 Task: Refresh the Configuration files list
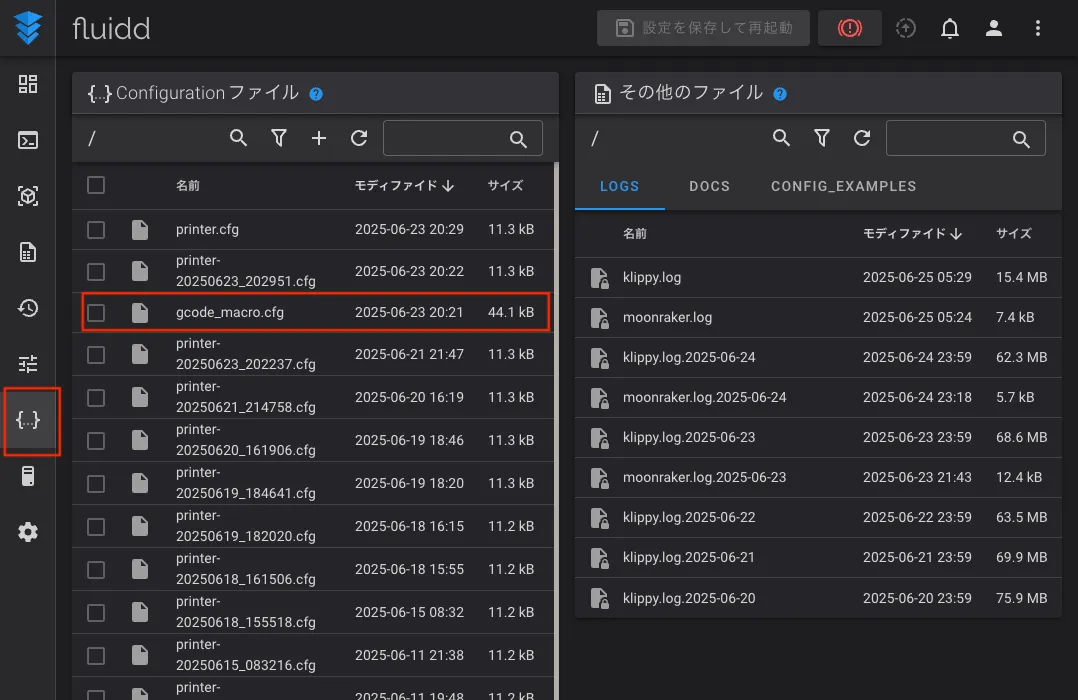tap(359, 138)
